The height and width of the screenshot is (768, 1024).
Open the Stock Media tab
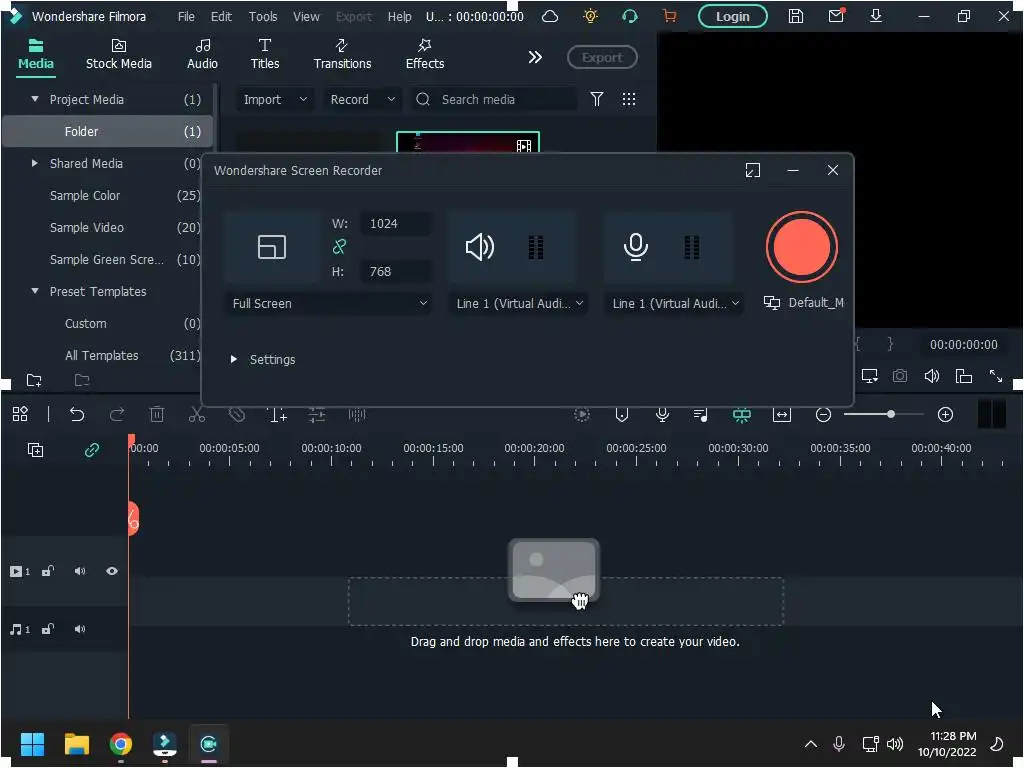coord(119,55)
